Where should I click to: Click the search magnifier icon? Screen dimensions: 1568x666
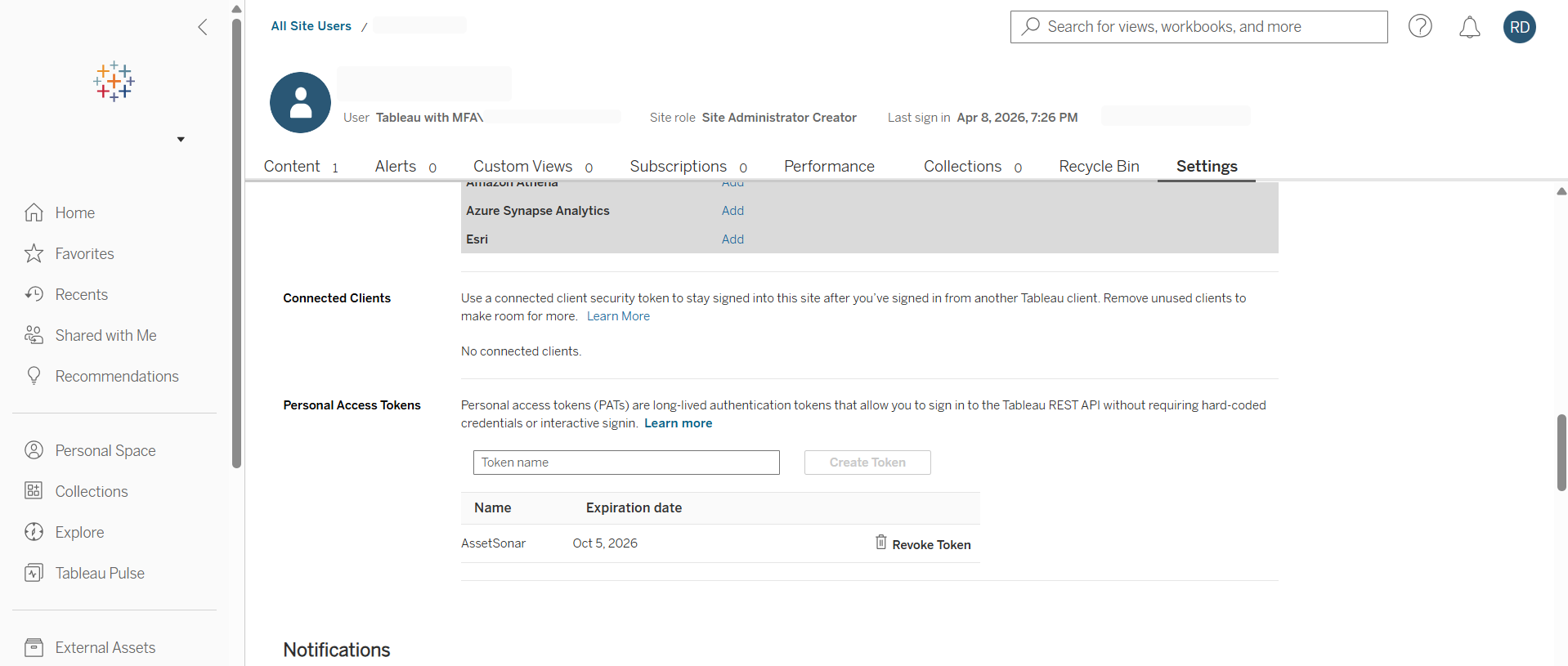[1032, 26]
